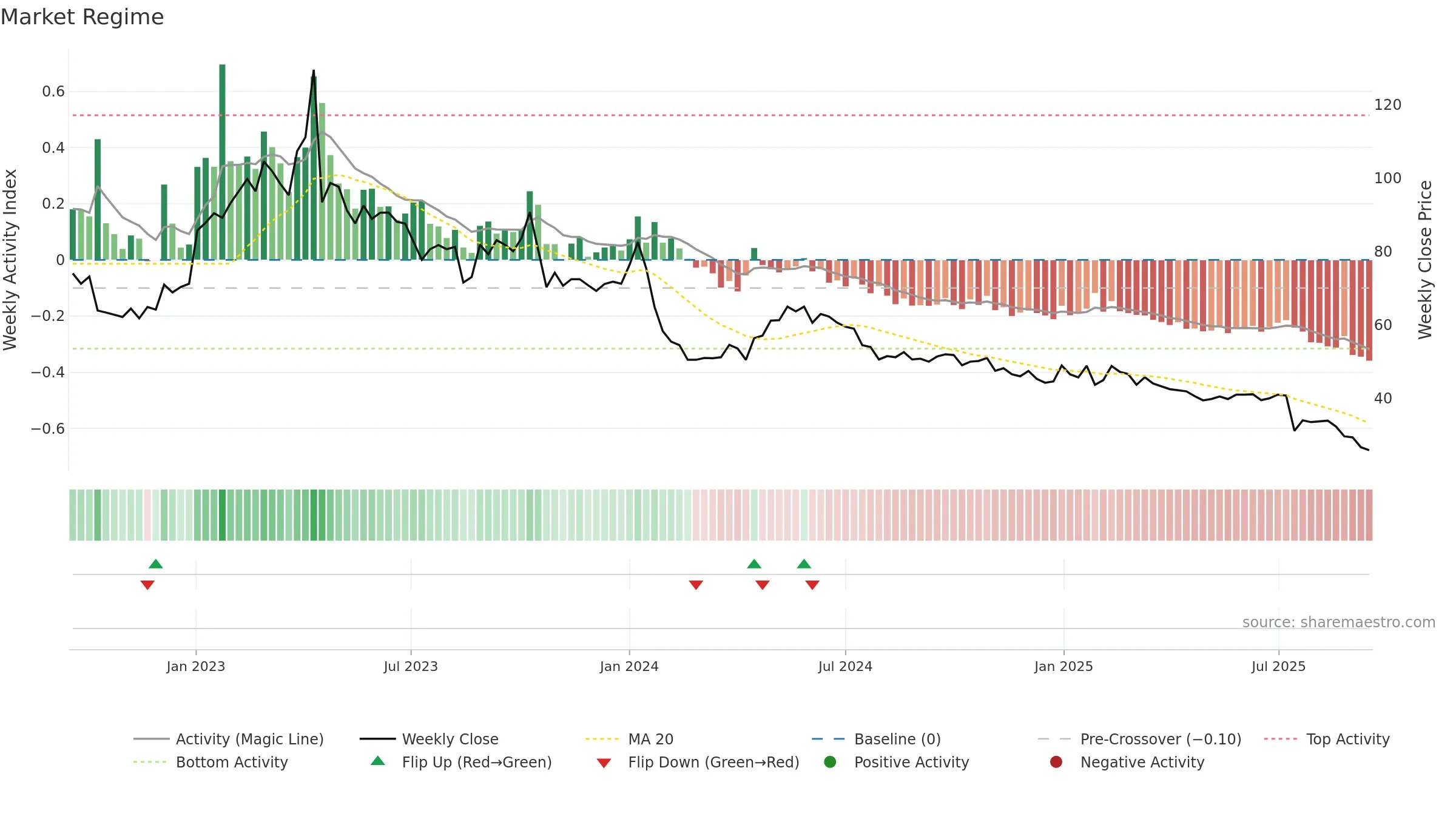The width and height of the screenshot is (1456, 819).
Task: Click the MA 20 legend entry
Action: pyautogui.click(x=629, y=739)
